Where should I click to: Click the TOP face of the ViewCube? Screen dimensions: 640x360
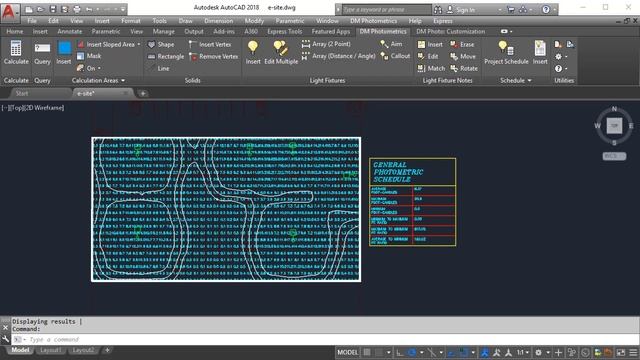point(614,126)
